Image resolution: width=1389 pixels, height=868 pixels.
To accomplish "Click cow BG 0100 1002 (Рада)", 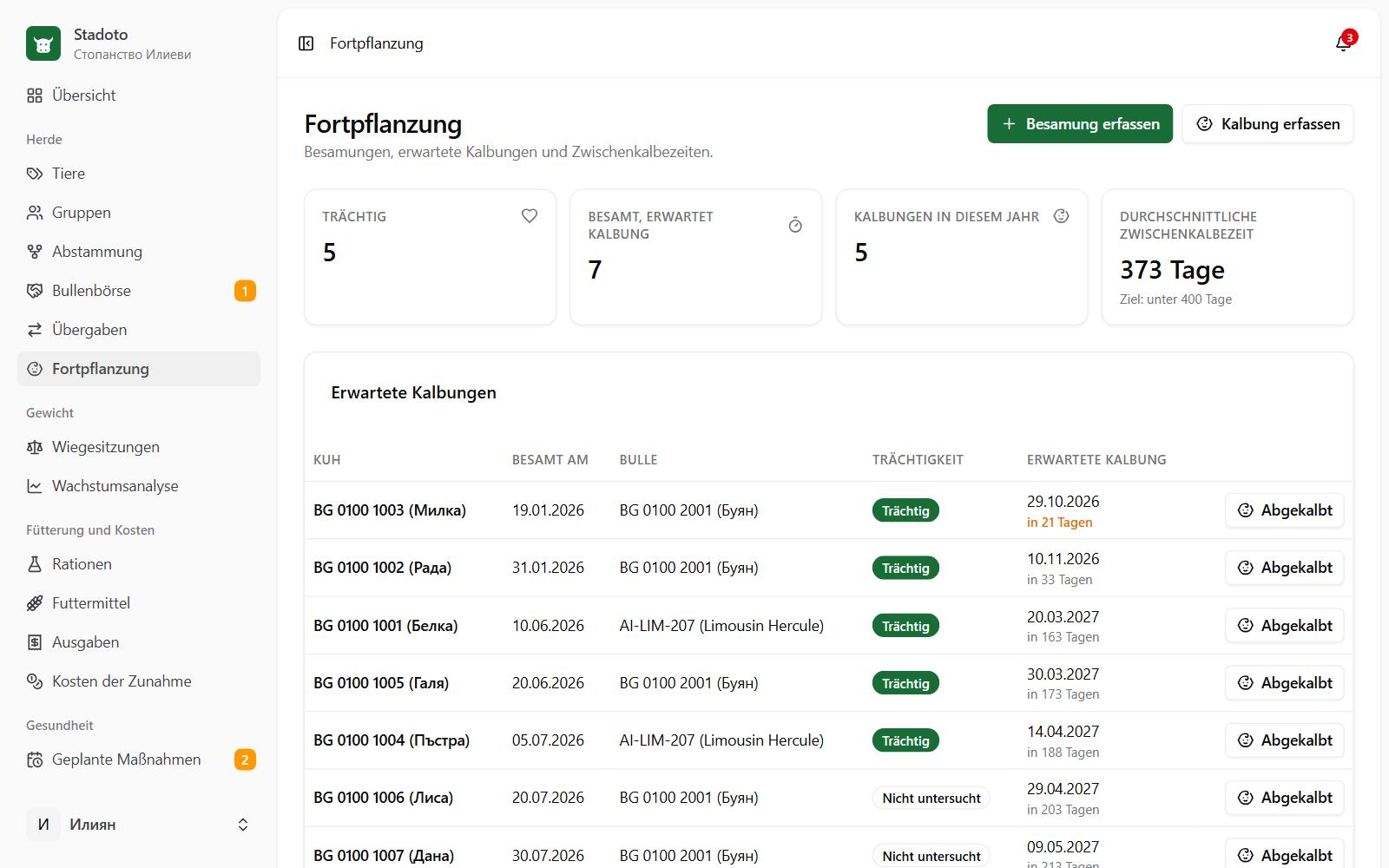I will 382,568.
